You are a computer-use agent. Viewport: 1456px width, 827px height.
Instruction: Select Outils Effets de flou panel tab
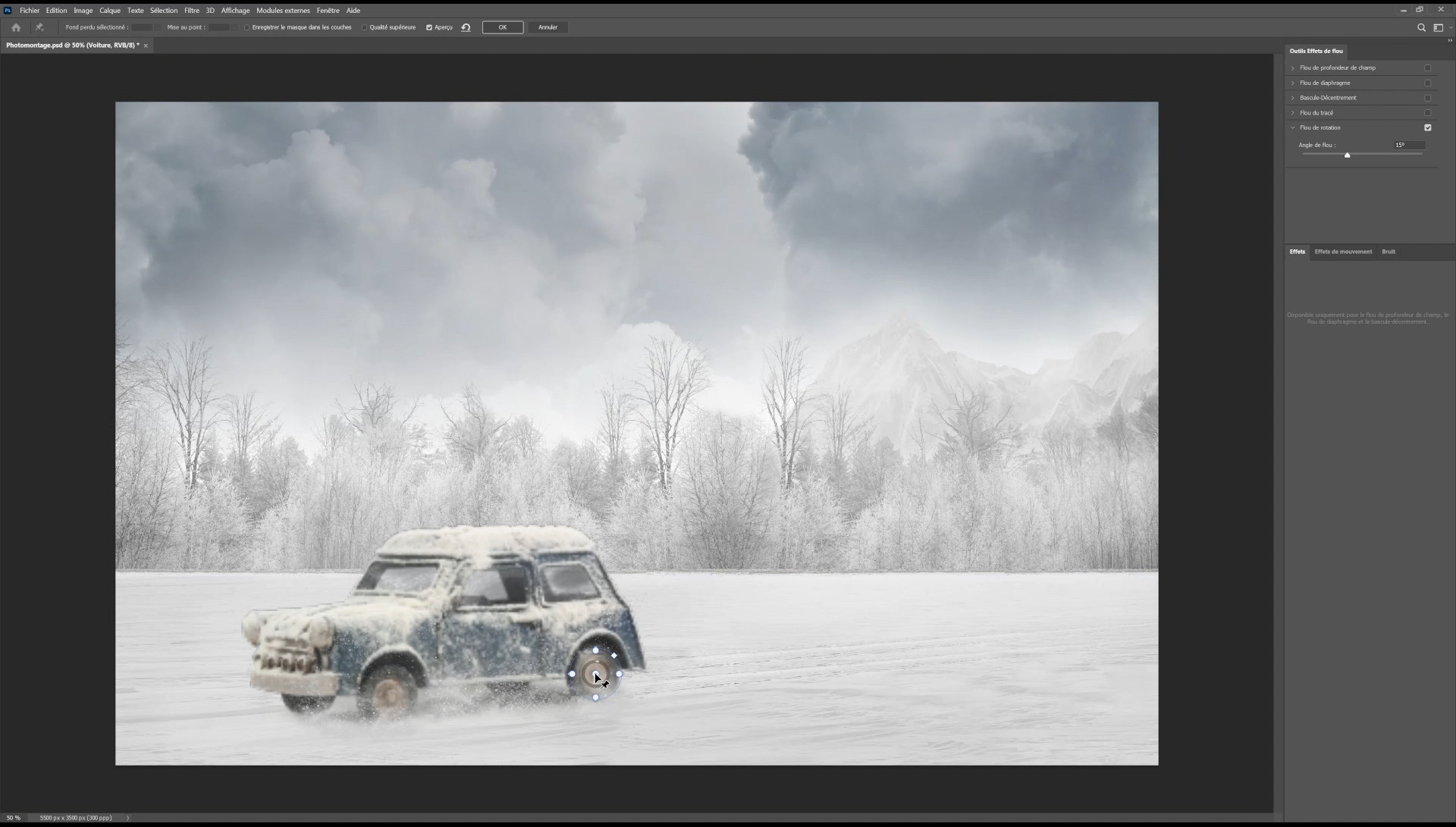[x=1316, y=52]
